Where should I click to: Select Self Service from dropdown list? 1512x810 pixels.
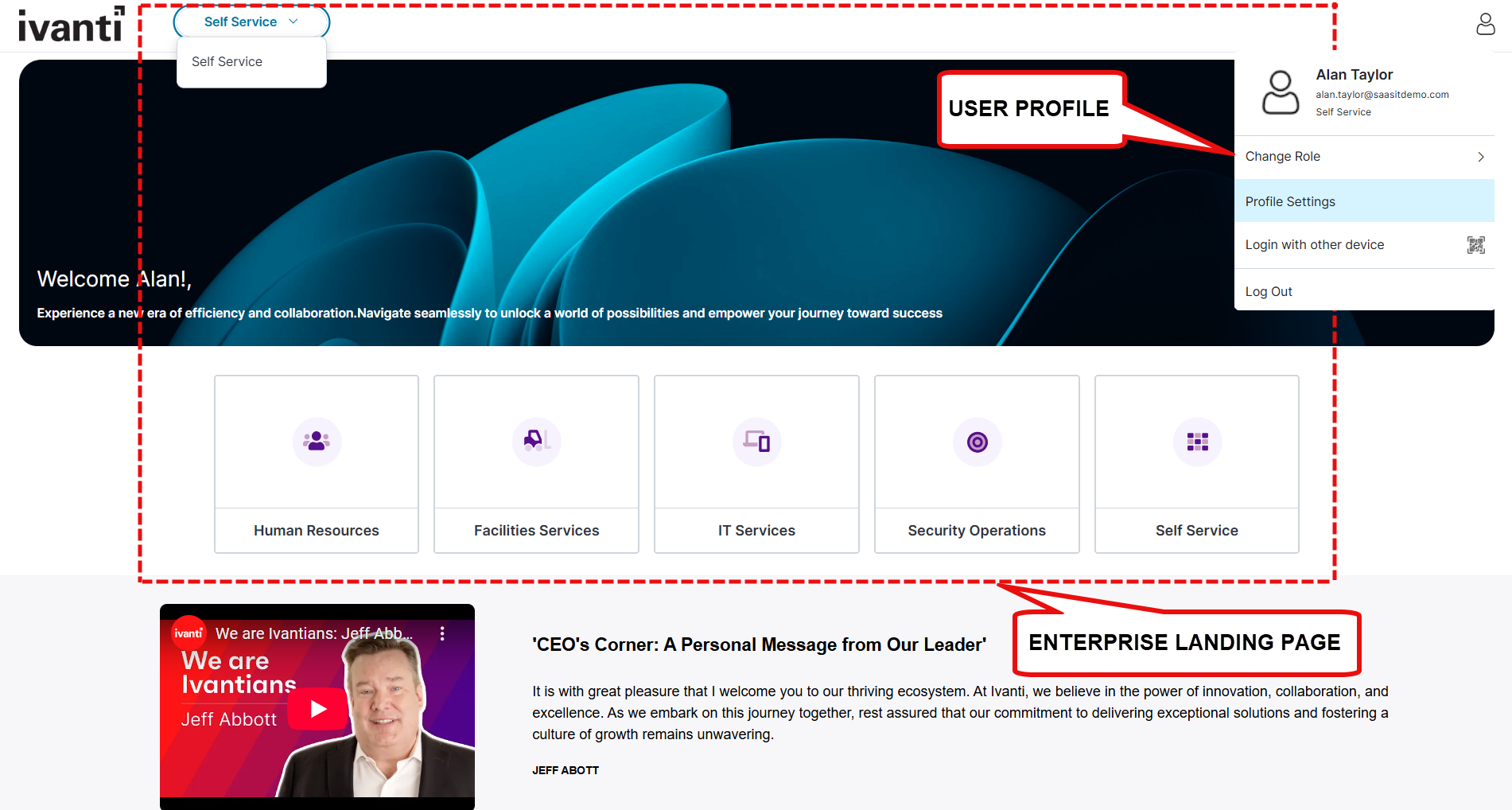[227, 62]
